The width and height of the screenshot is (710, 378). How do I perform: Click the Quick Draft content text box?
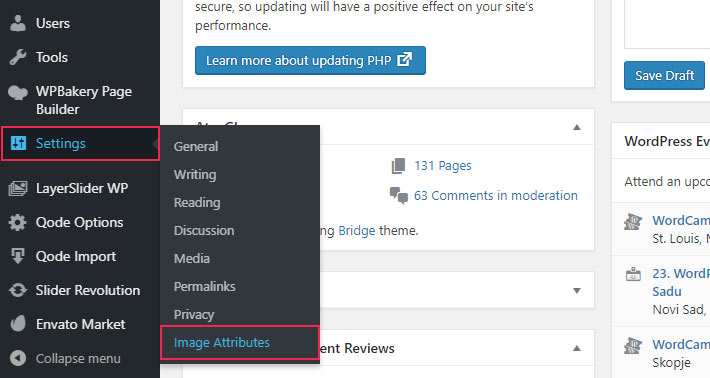pos(667,24)
